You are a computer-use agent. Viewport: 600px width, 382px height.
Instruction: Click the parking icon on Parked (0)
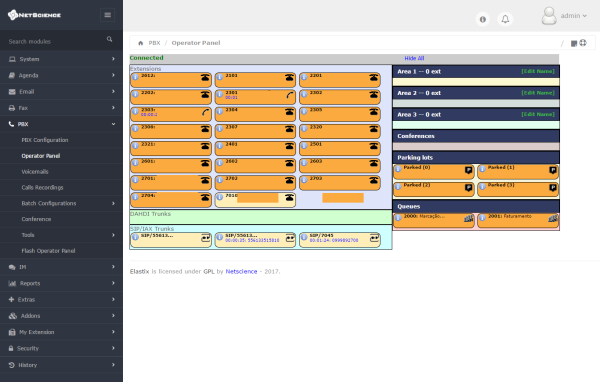click(468, 170)
